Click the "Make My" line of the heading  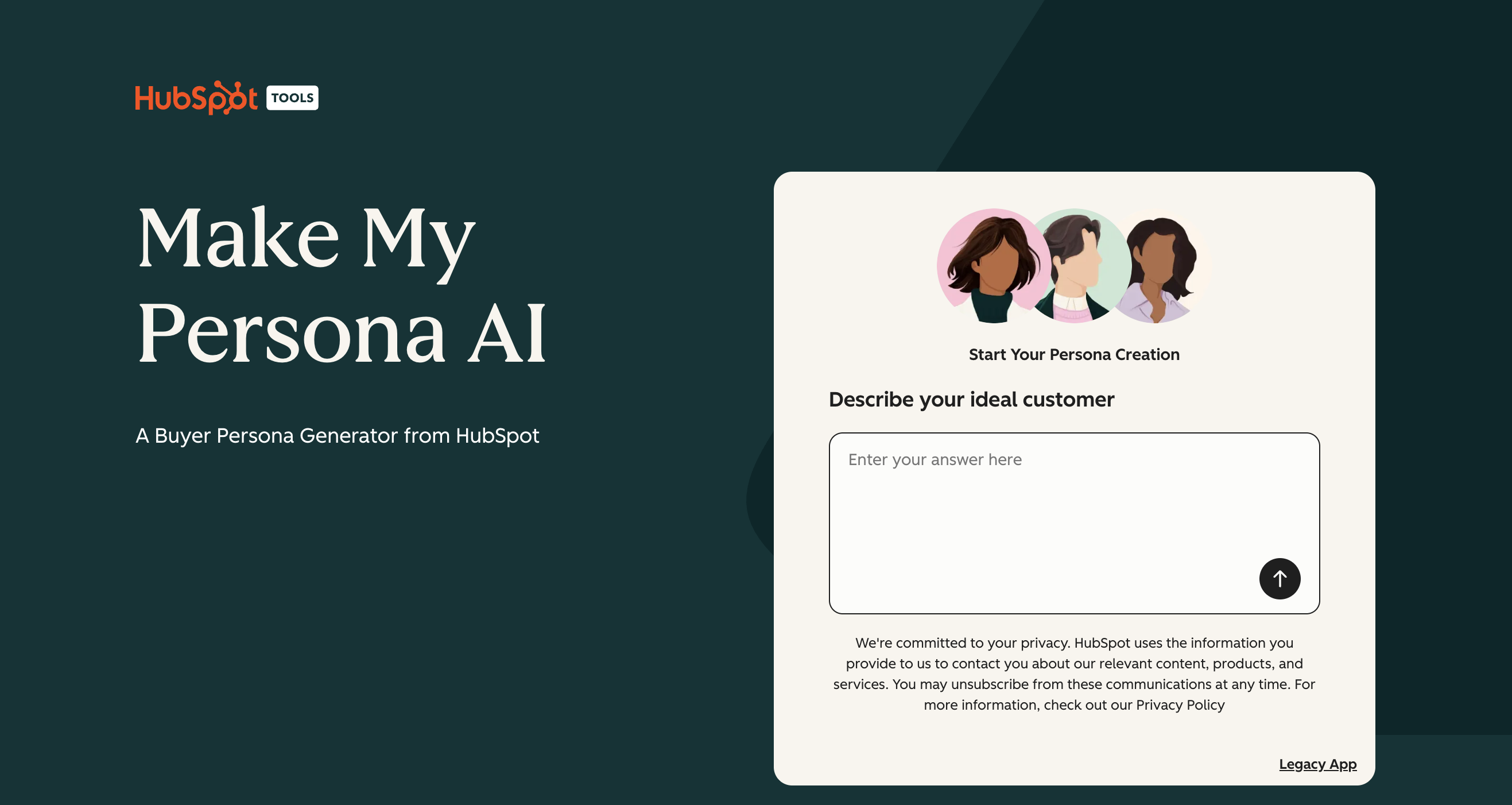click(305, 239)
